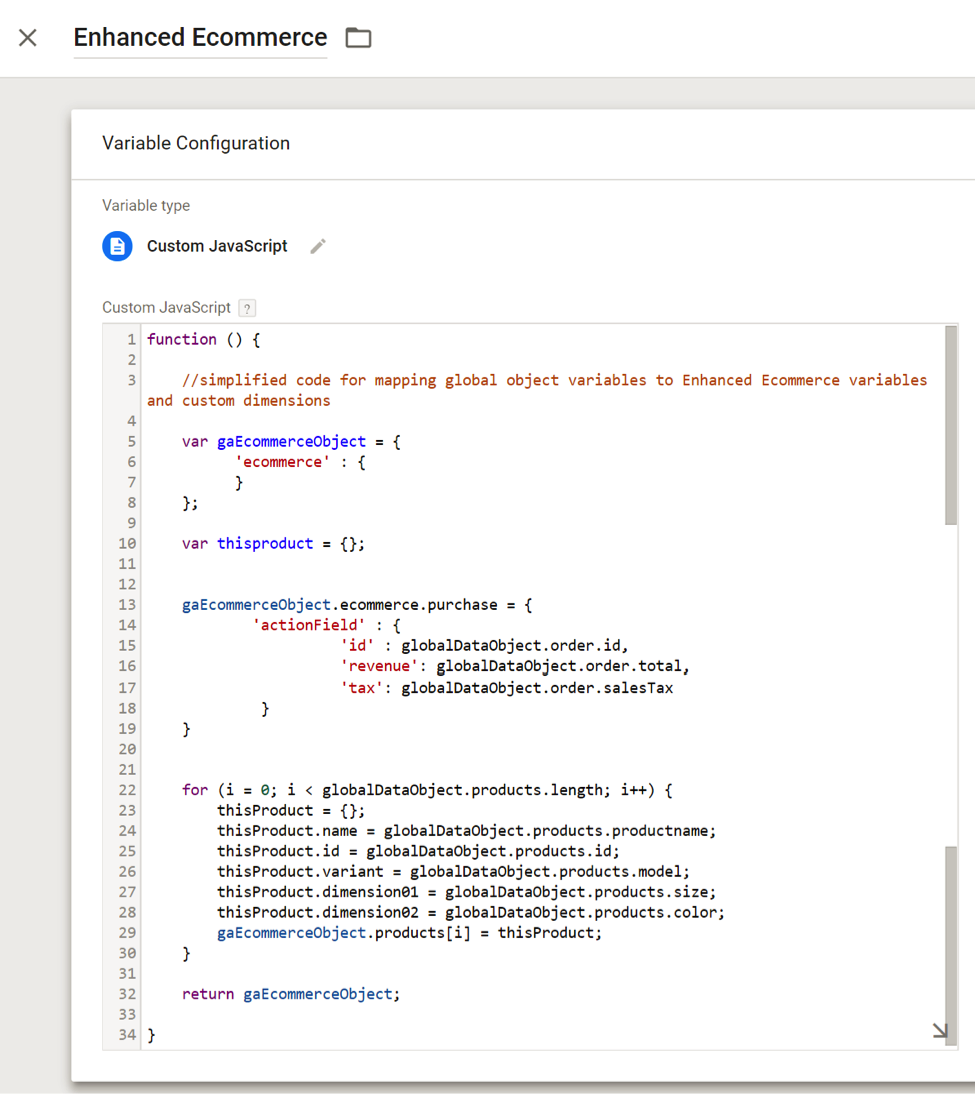
Task: Click 'return gaEcommerceObject;' line
Action: pos(291,994)
